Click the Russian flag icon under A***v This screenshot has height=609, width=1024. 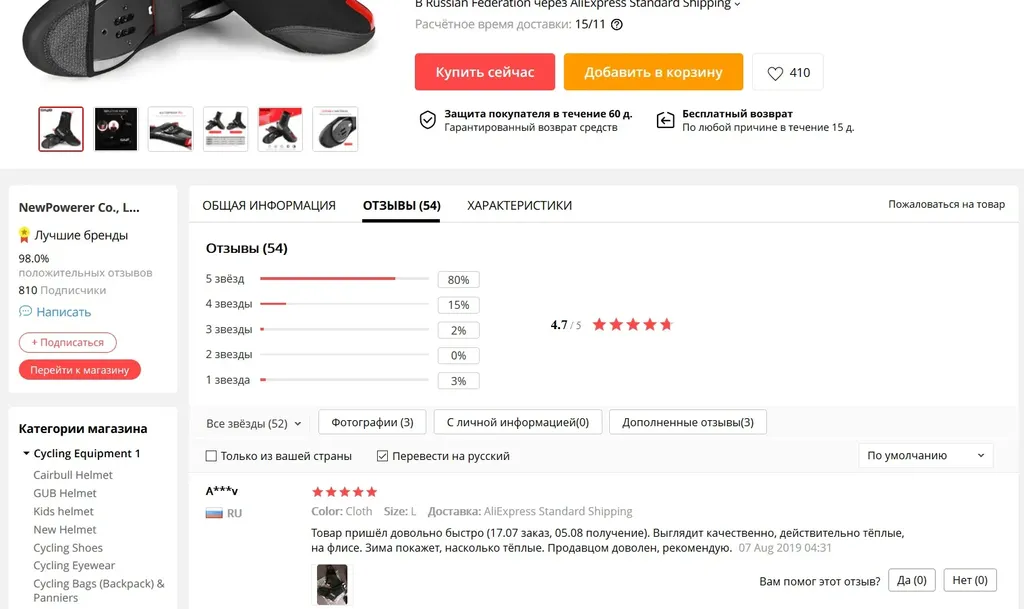coord(214,513)
